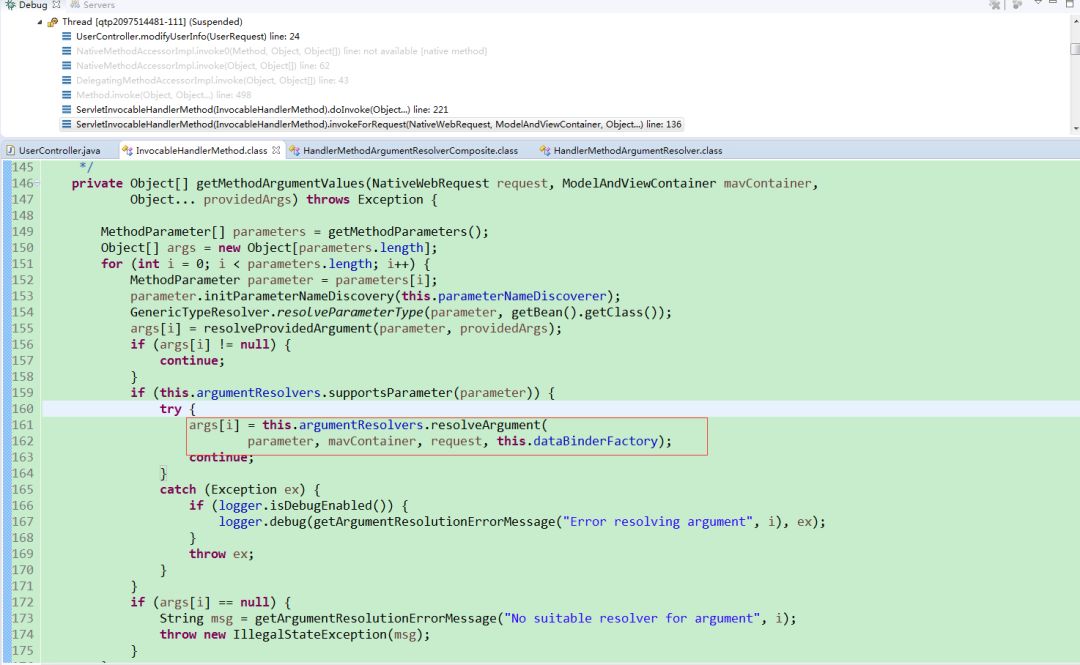Click stack frame icon beside UserController.modifyUserInfo
This screenshot has width=1080, height=665.
pyautogui.click(x=67, y=37)
